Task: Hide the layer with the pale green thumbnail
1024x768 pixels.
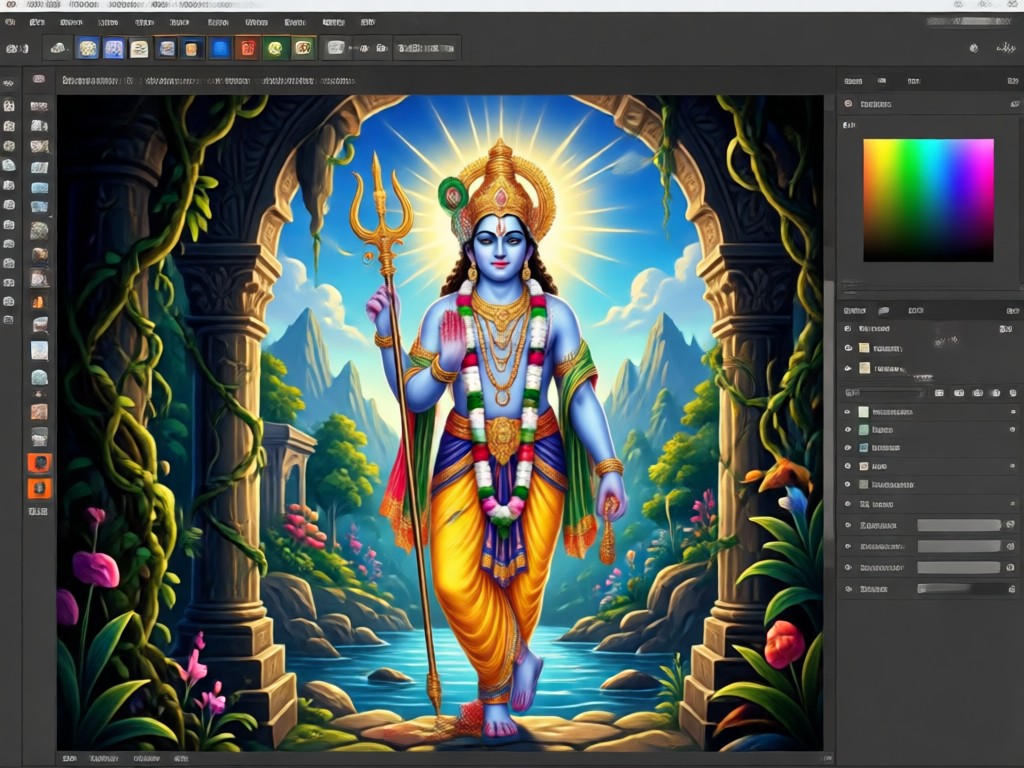Action: click(x=848, y=412)
